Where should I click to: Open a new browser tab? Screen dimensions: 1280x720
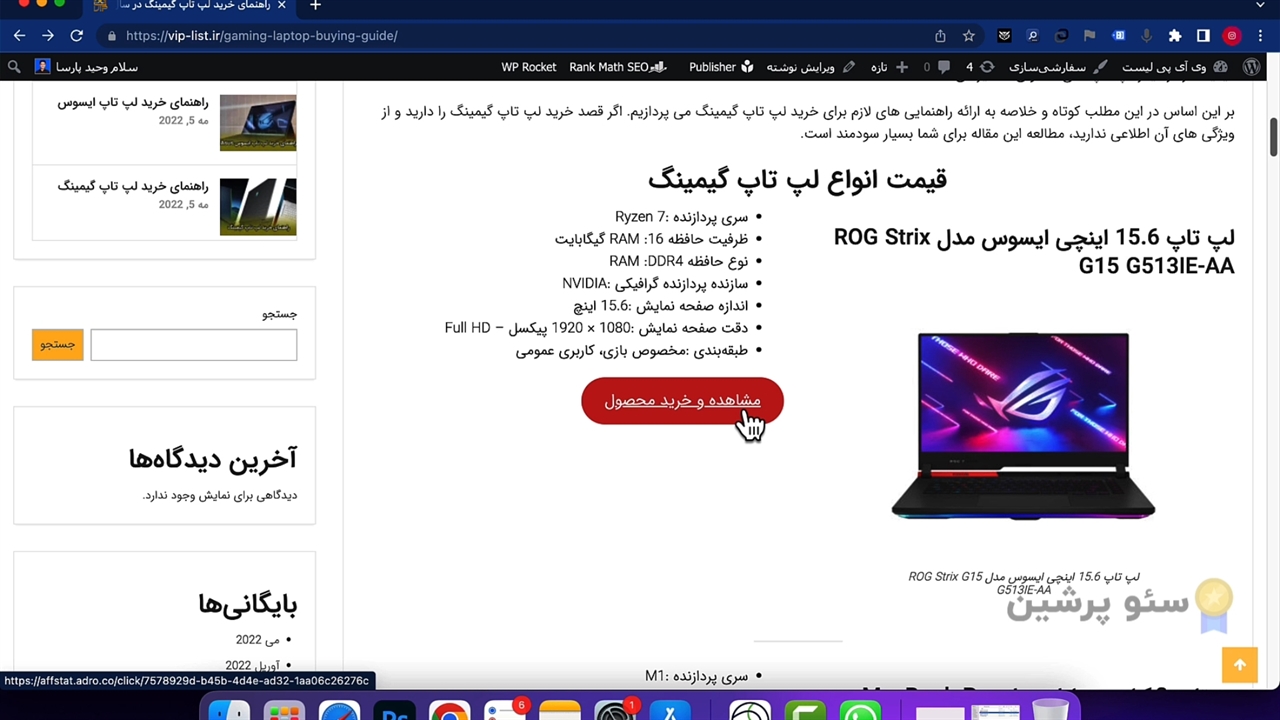pyautogui.click(x=315, y=6)
